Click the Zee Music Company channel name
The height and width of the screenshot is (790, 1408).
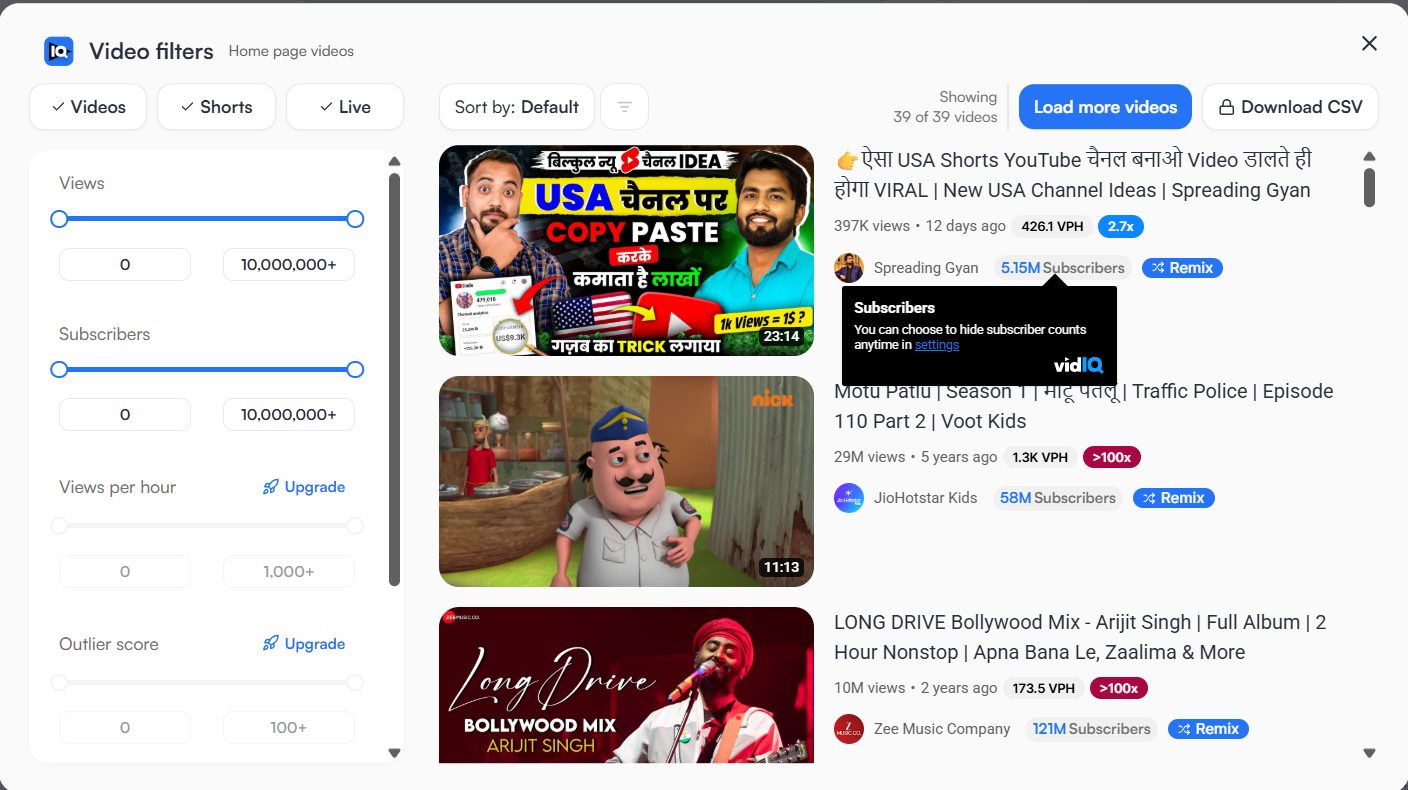[x=942, y=729]
